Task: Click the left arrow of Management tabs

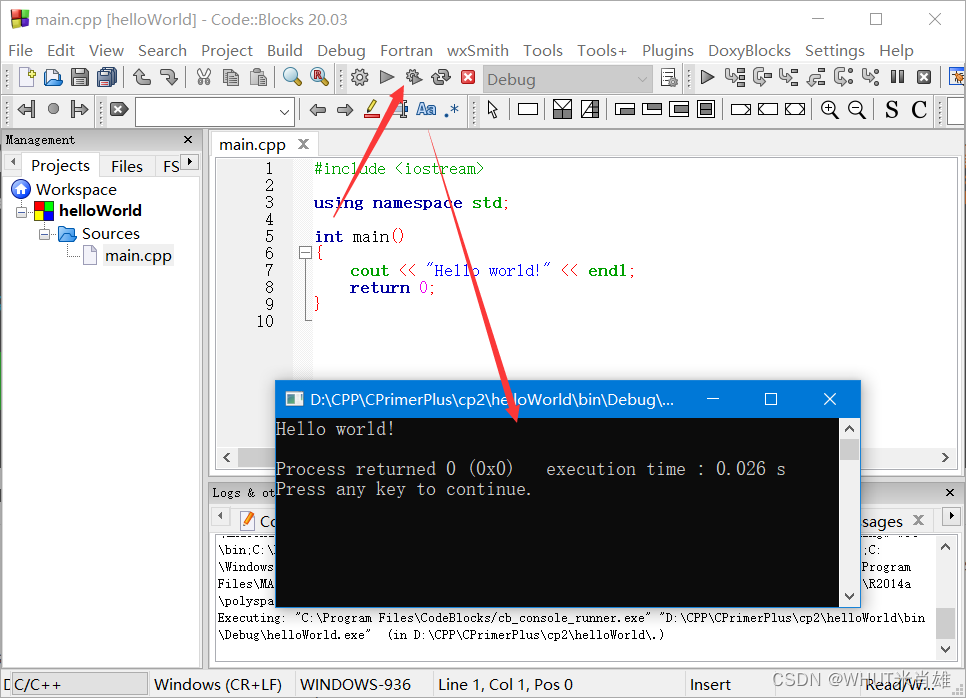Action: [13, 161]
